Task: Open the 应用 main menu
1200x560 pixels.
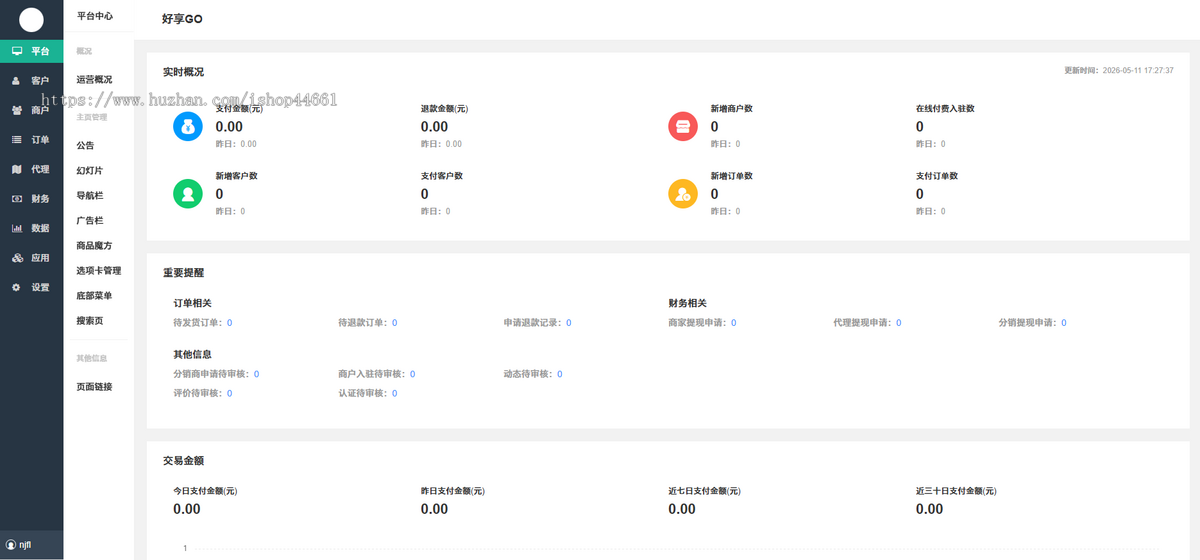Action: (x=32, y=258)
